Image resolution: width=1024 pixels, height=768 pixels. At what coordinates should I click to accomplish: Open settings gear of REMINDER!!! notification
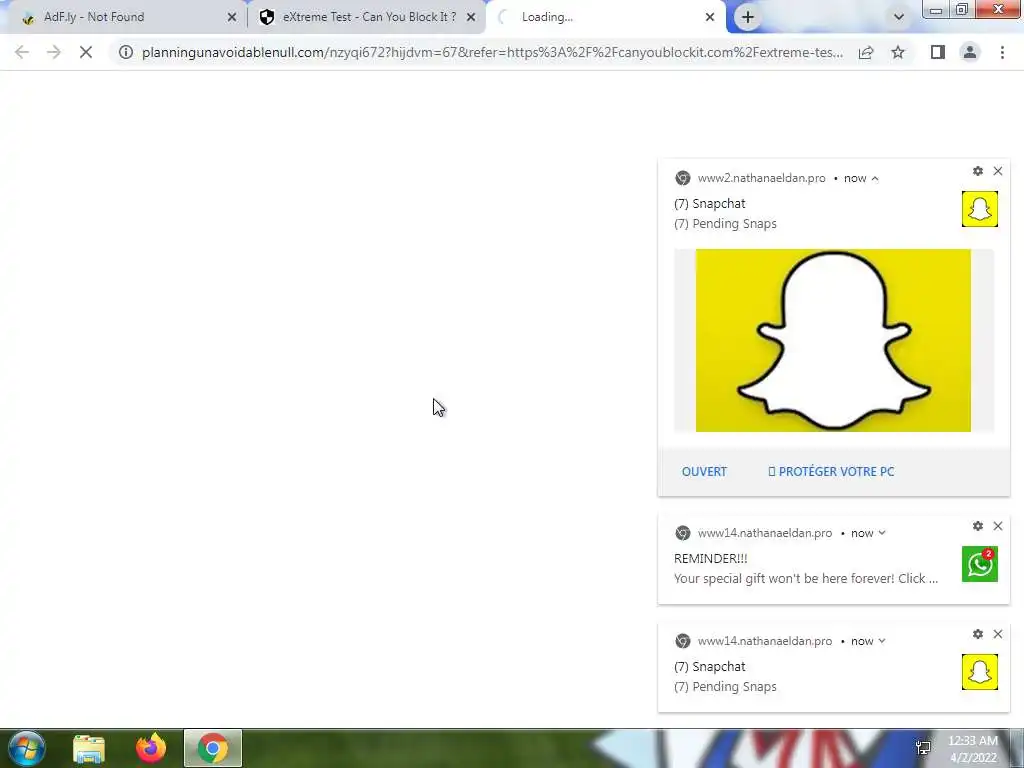978,526
